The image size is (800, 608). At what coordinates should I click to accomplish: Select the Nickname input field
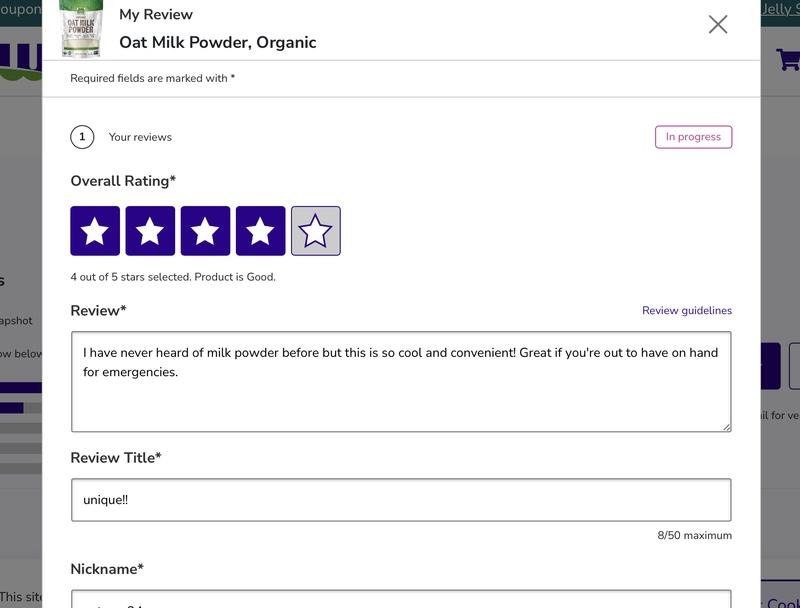pyautogui.click(x=400, y=599)
